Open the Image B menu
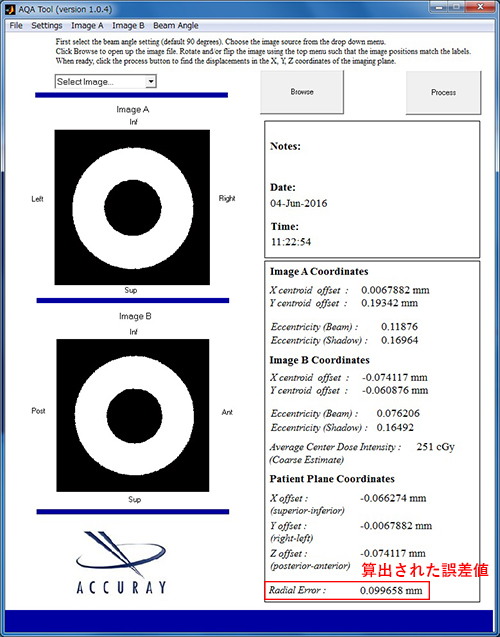Viewport: 500px width, 637px height. (x=128, y=25)
